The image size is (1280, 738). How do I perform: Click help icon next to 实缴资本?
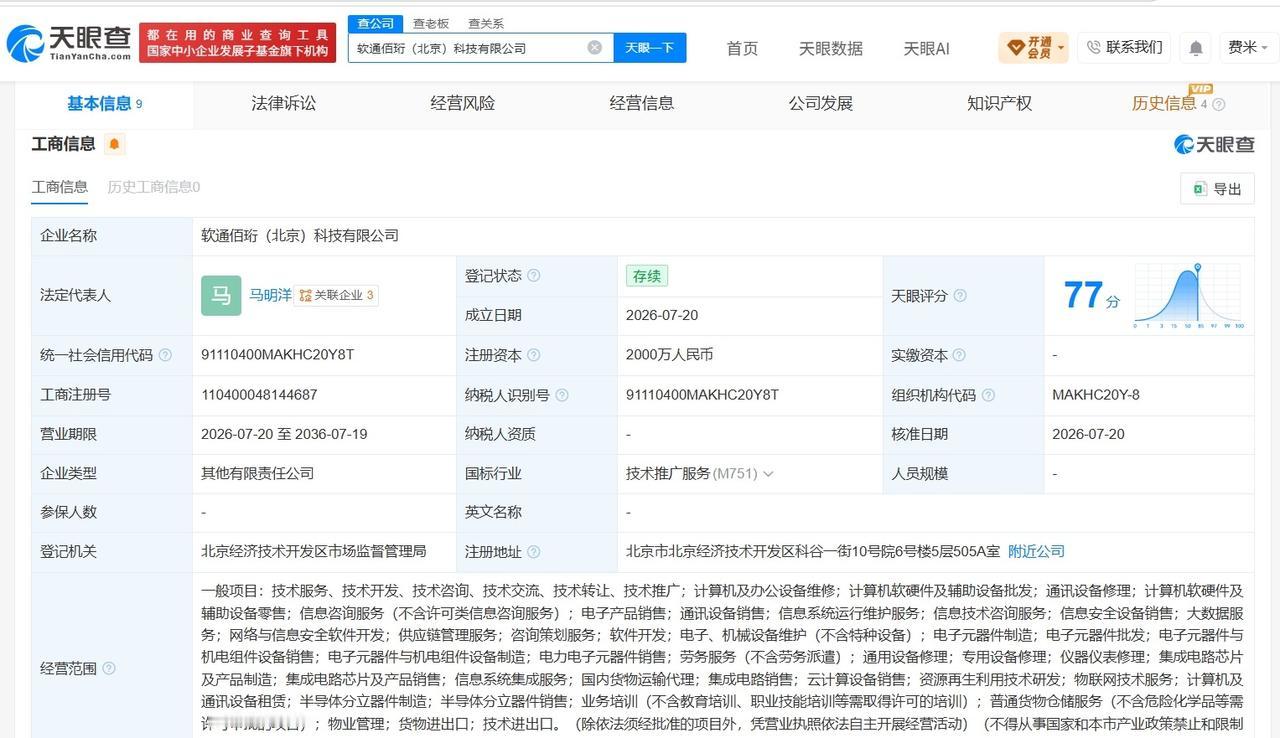pyautogui.click(x=959, y=355)
